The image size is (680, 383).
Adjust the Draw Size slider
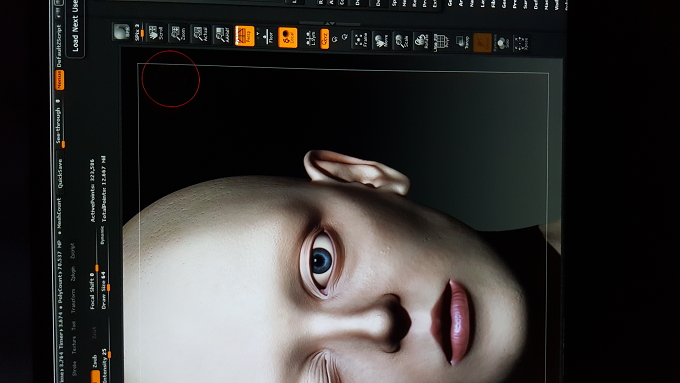(x=105, y=290)
